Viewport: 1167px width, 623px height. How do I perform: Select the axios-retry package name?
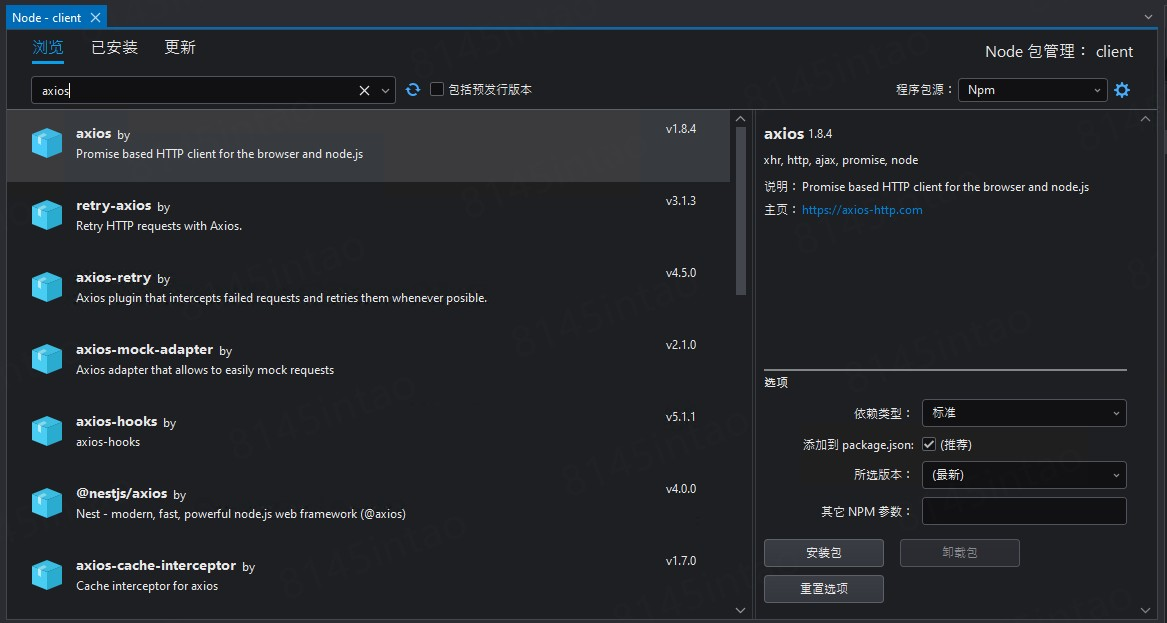pos(113,278)
